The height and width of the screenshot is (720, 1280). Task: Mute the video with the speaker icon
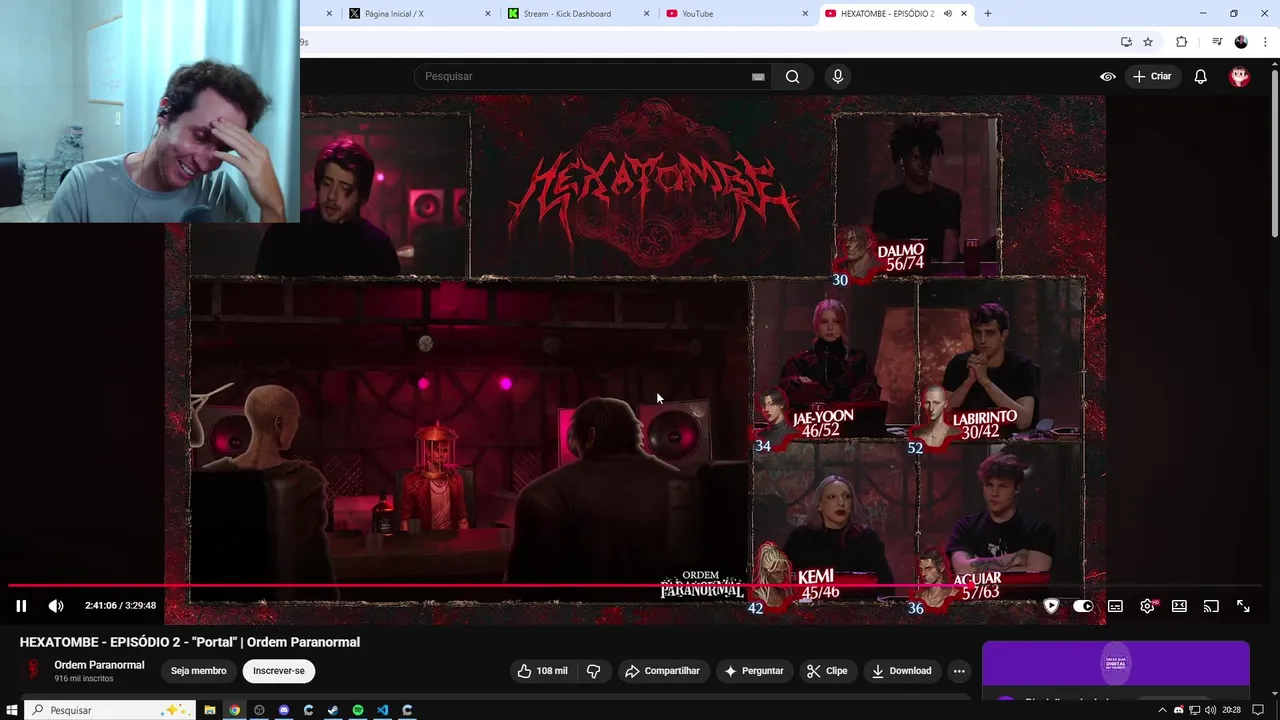[x=56, y=606]
